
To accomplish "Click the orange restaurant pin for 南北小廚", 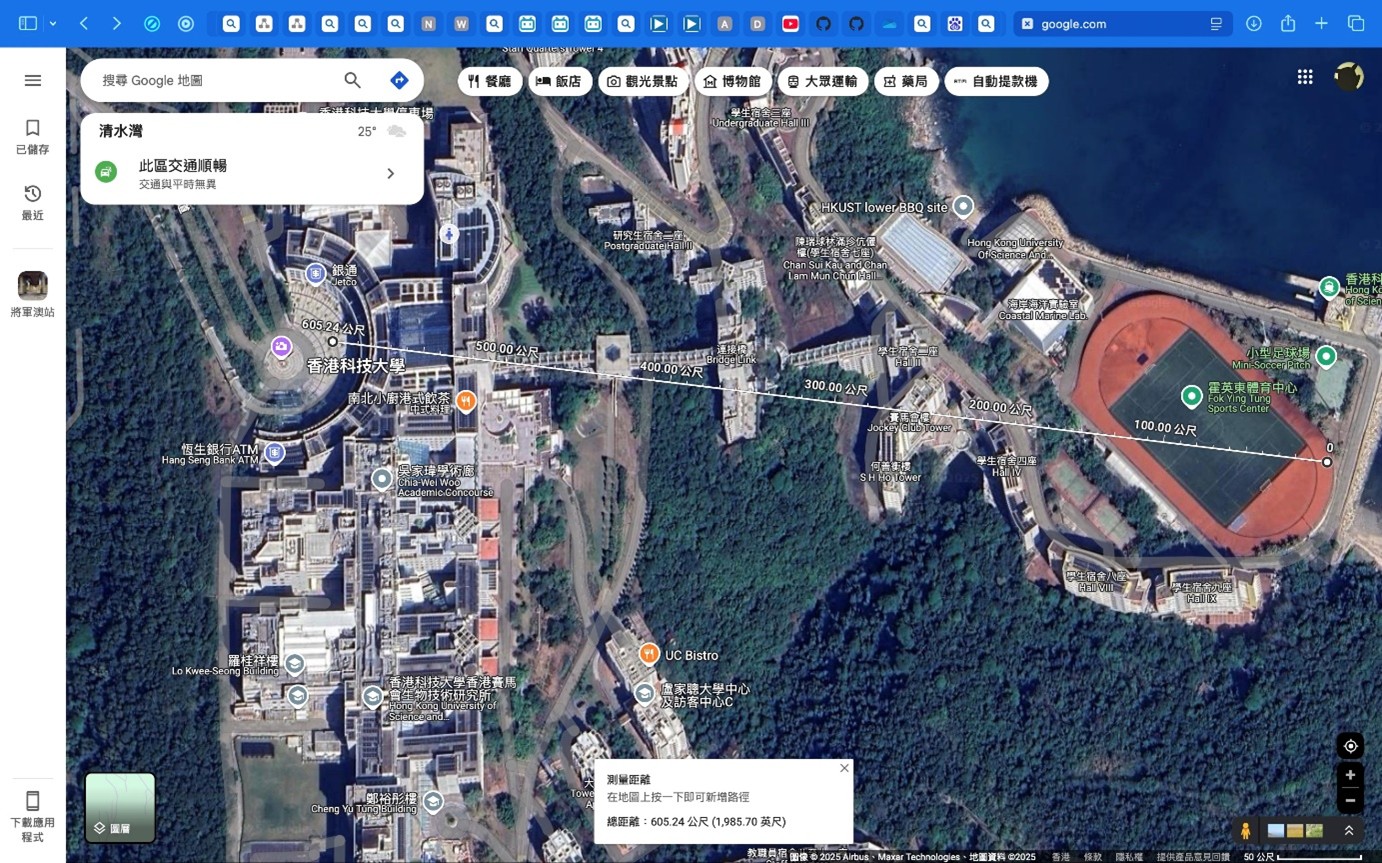I will point(465,401).
